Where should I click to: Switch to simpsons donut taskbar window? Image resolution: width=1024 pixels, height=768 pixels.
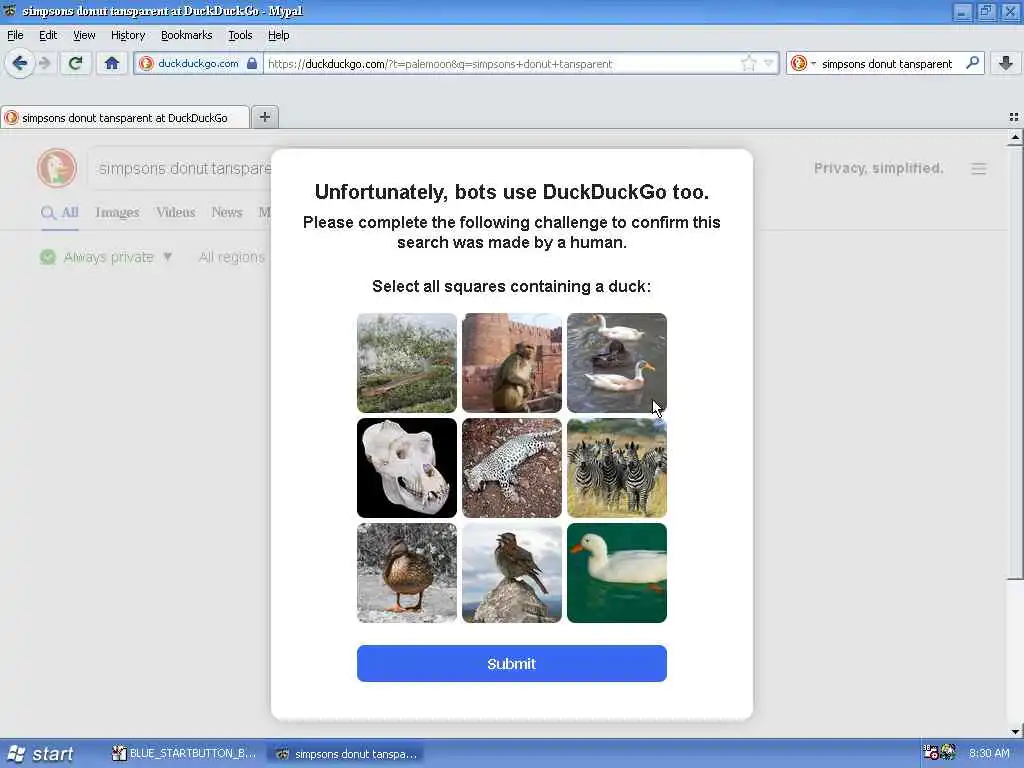[347, 754]
